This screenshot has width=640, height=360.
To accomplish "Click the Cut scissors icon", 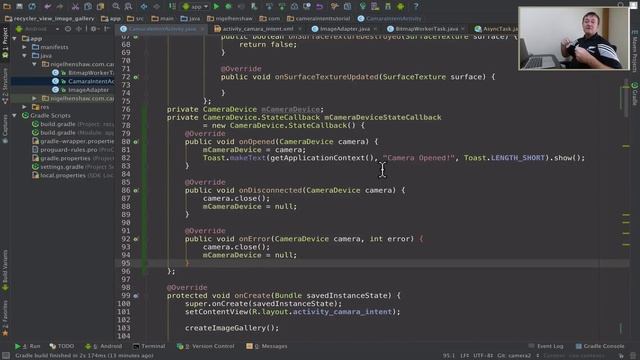I will 75,6.
